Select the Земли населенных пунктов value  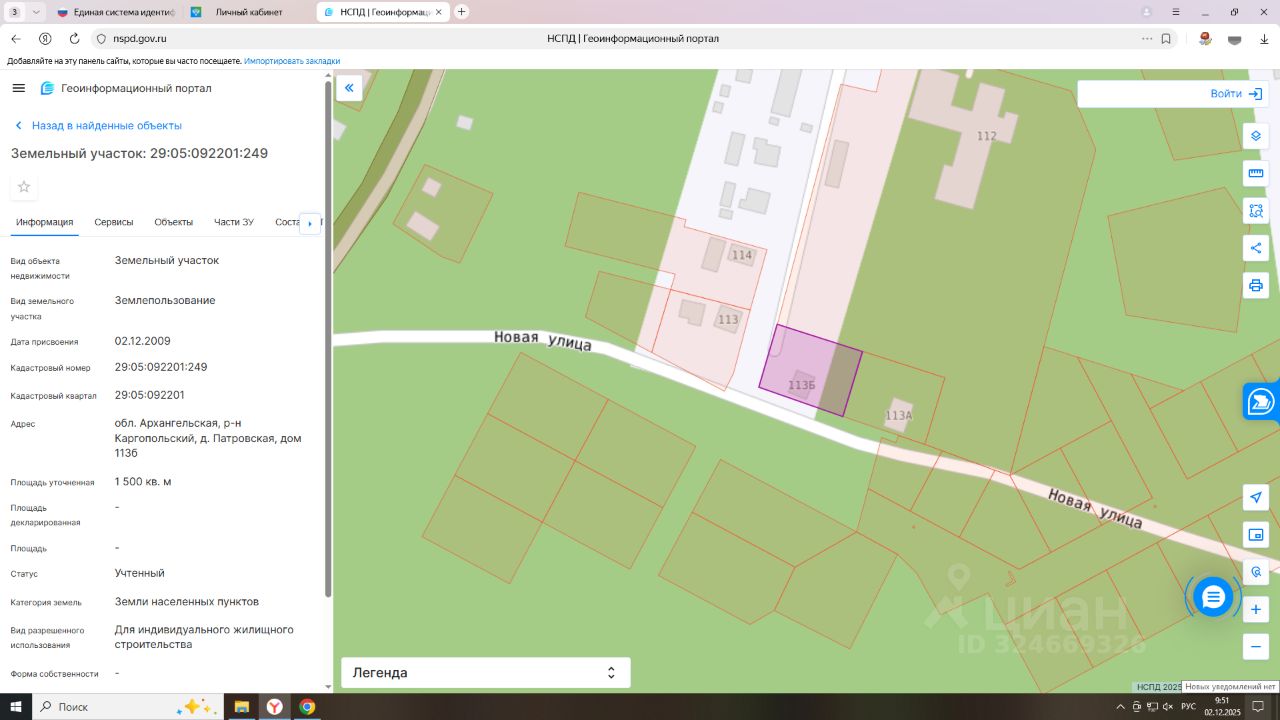tap(187, 602)
